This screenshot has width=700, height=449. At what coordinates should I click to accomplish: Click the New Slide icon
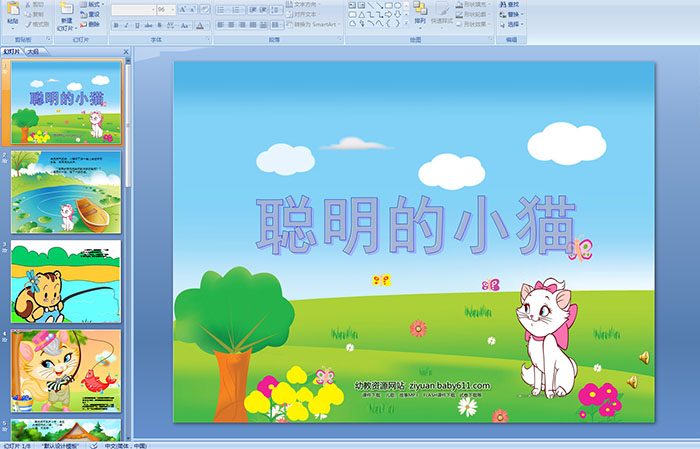click(x=67, y=8)
